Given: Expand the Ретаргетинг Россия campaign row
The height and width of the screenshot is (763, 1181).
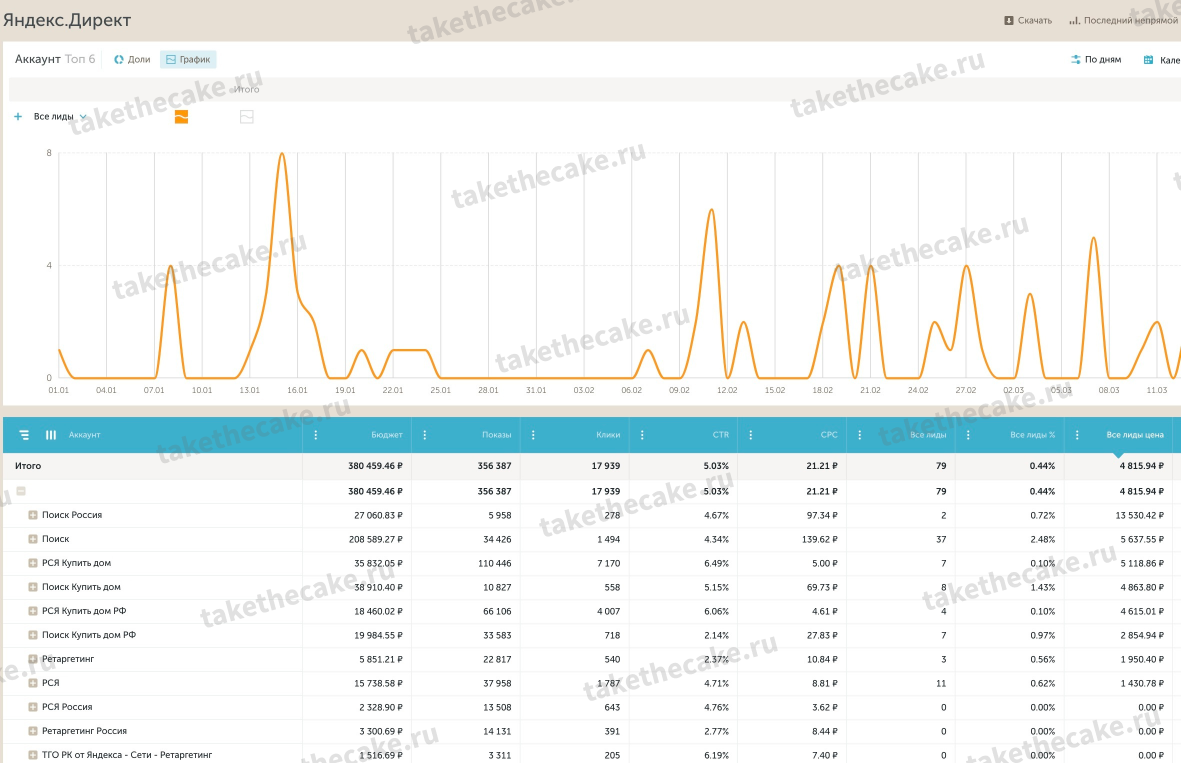Looking at the screenshot, I should pyautogui.click(x=33, y=731).
